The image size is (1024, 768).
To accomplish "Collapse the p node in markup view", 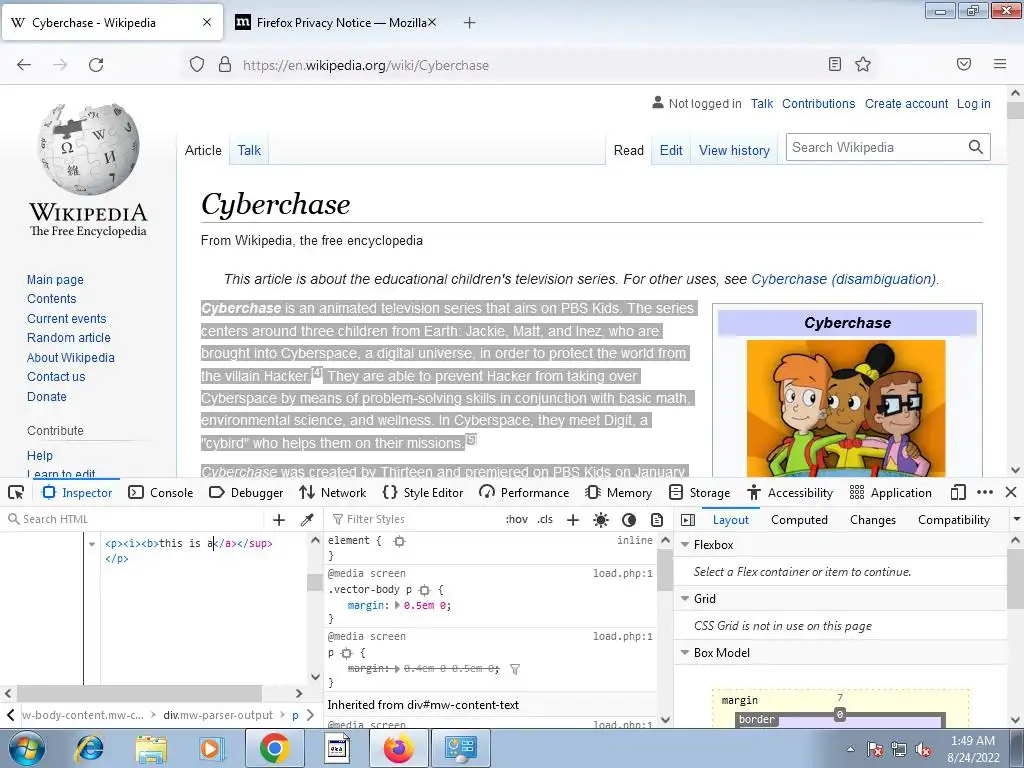I will tap(92, 543).
